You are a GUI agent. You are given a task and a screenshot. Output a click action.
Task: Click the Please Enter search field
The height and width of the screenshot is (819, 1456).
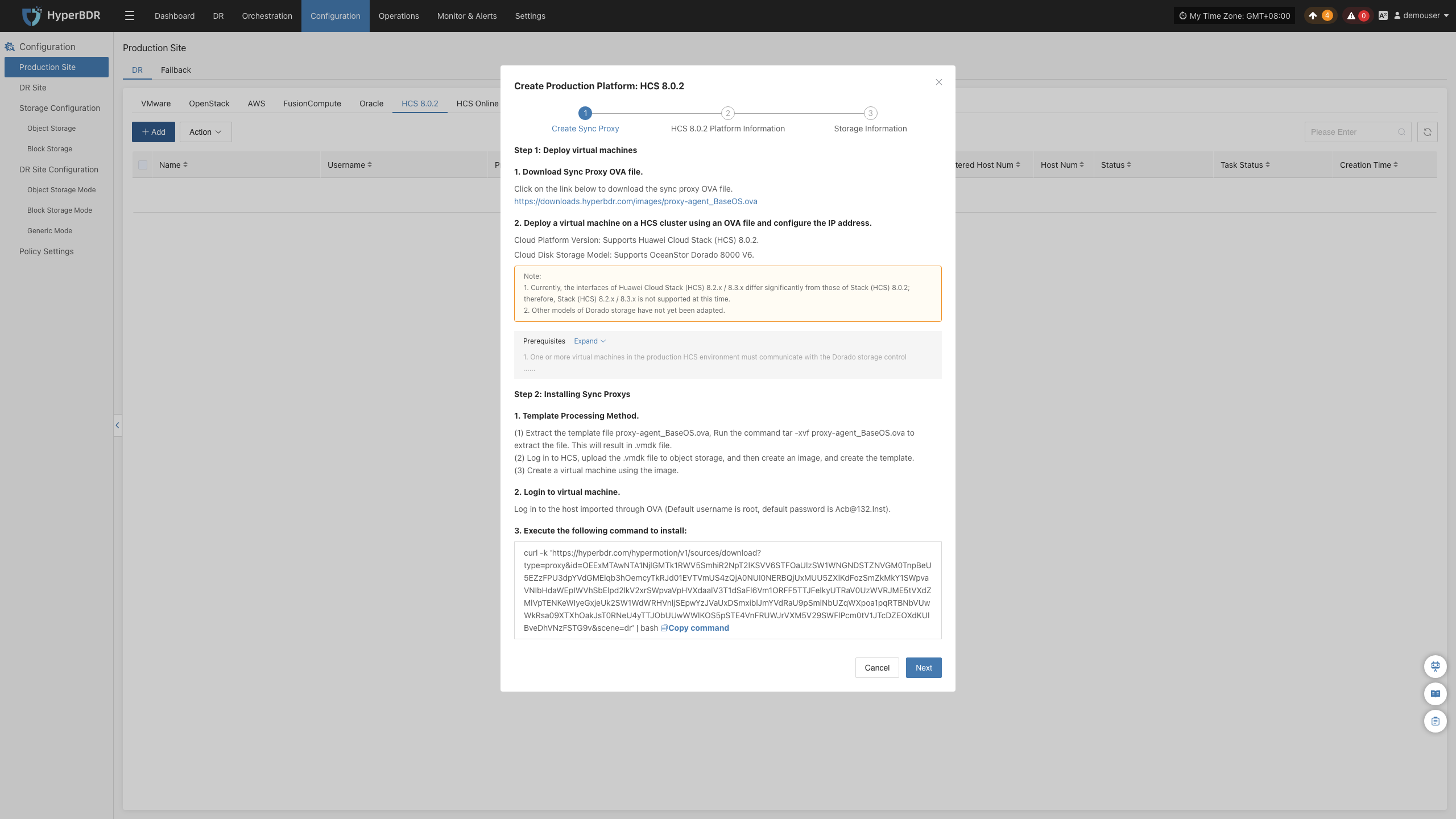pos(1358,132)
